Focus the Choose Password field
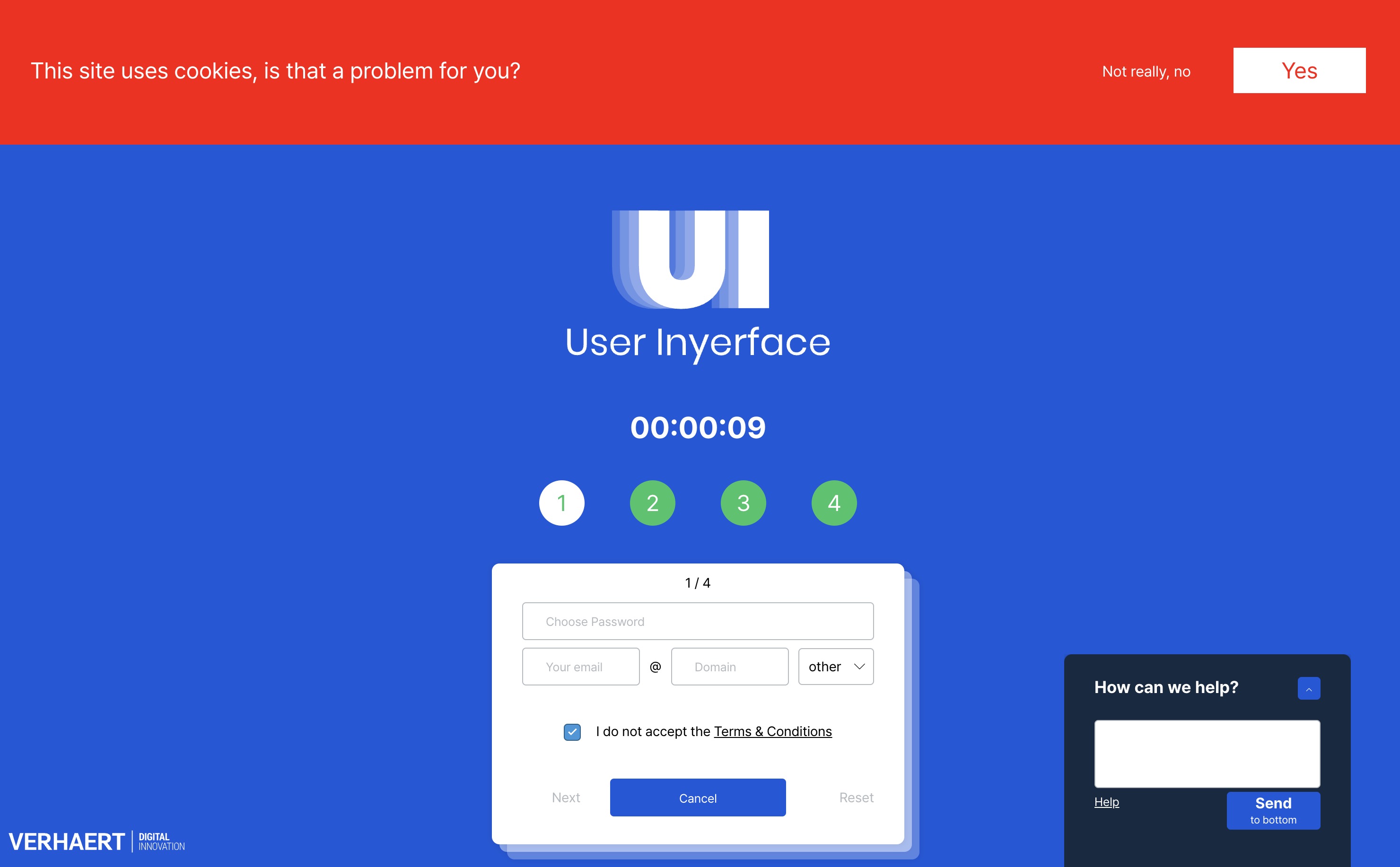1400x867 pixels. tap(698, 621)
